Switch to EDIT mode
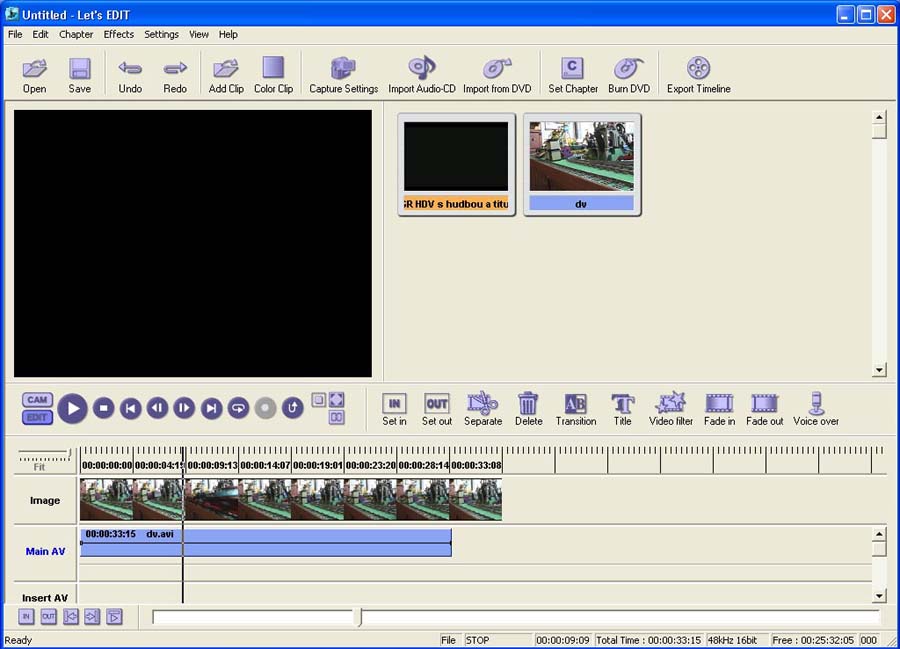This screenshot has height=649, width=900. pyautogui.click(x=37, y=416)
